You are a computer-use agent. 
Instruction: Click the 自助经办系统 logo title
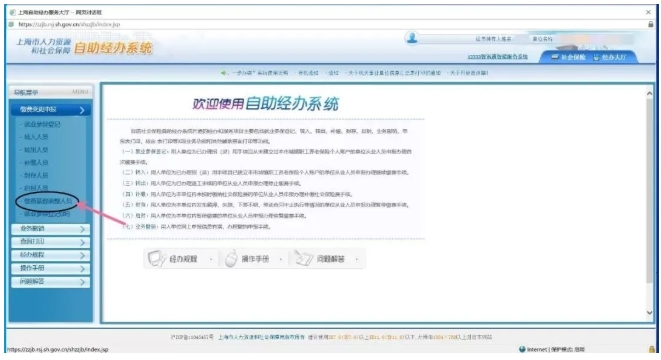(x=113, y=48)
